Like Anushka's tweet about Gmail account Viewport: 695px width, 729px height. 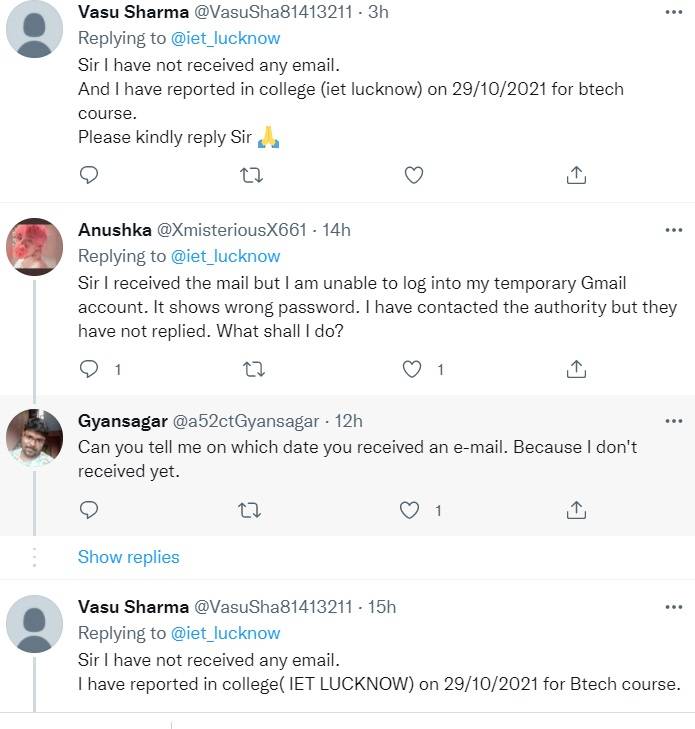pos(413,369)
